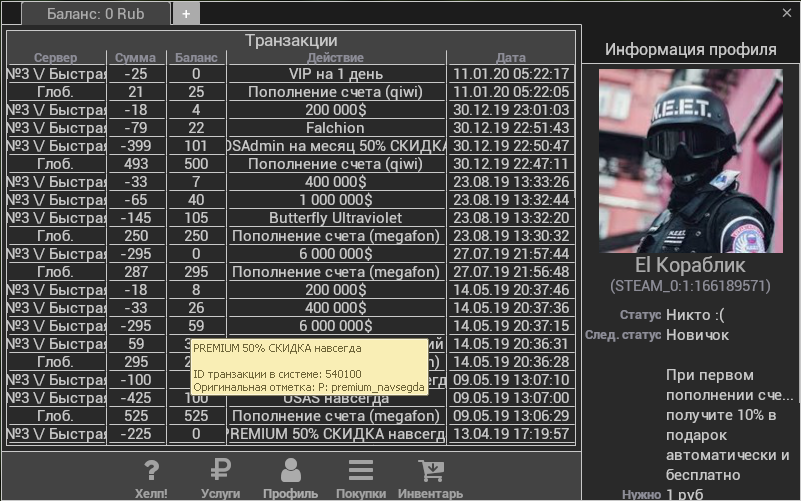Click the Баланс column header
The height and width of the screenshot is (501, 801).
point(196,58)
